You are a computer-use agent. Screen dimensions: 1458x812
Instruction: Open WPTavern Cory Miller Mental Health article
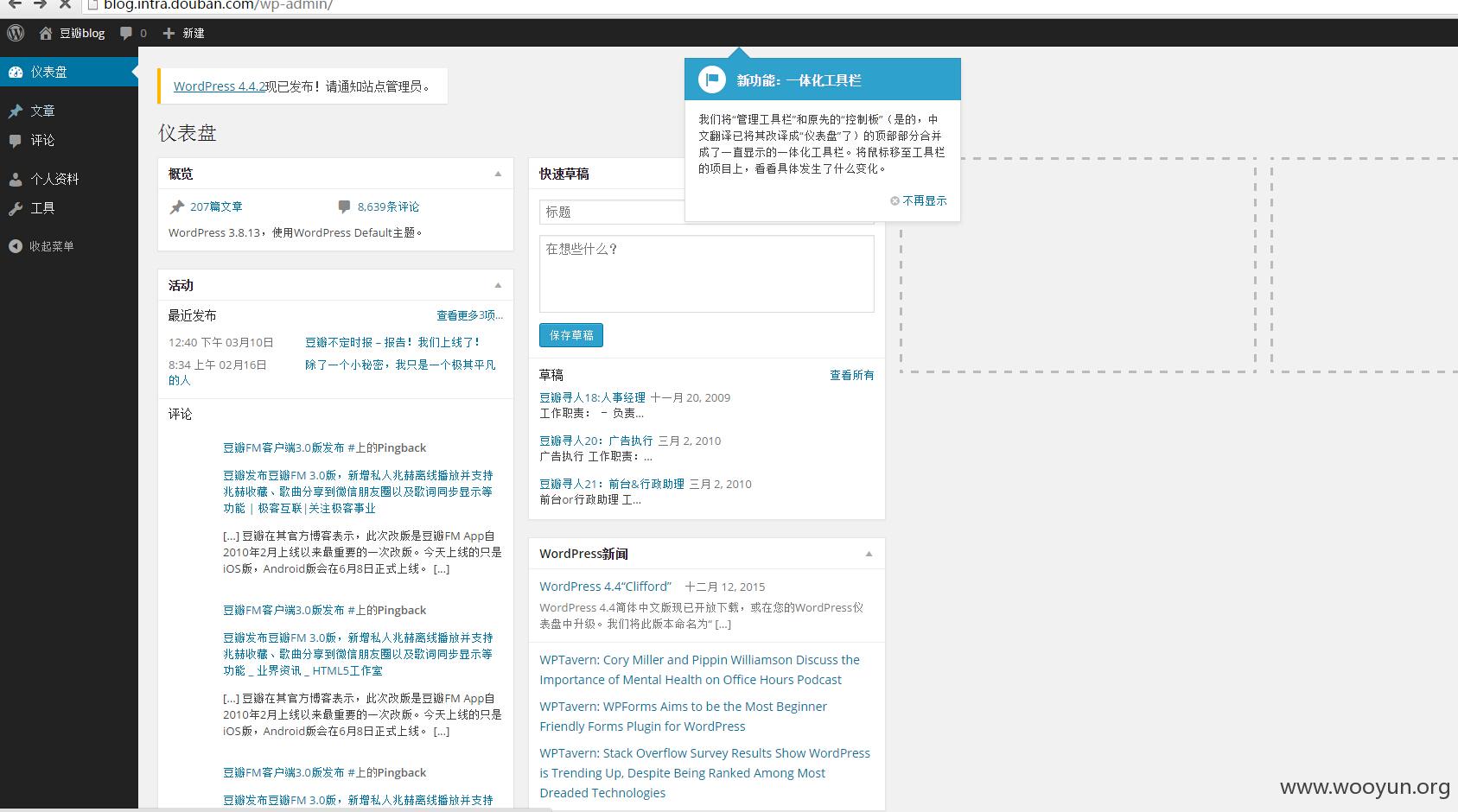699,669
